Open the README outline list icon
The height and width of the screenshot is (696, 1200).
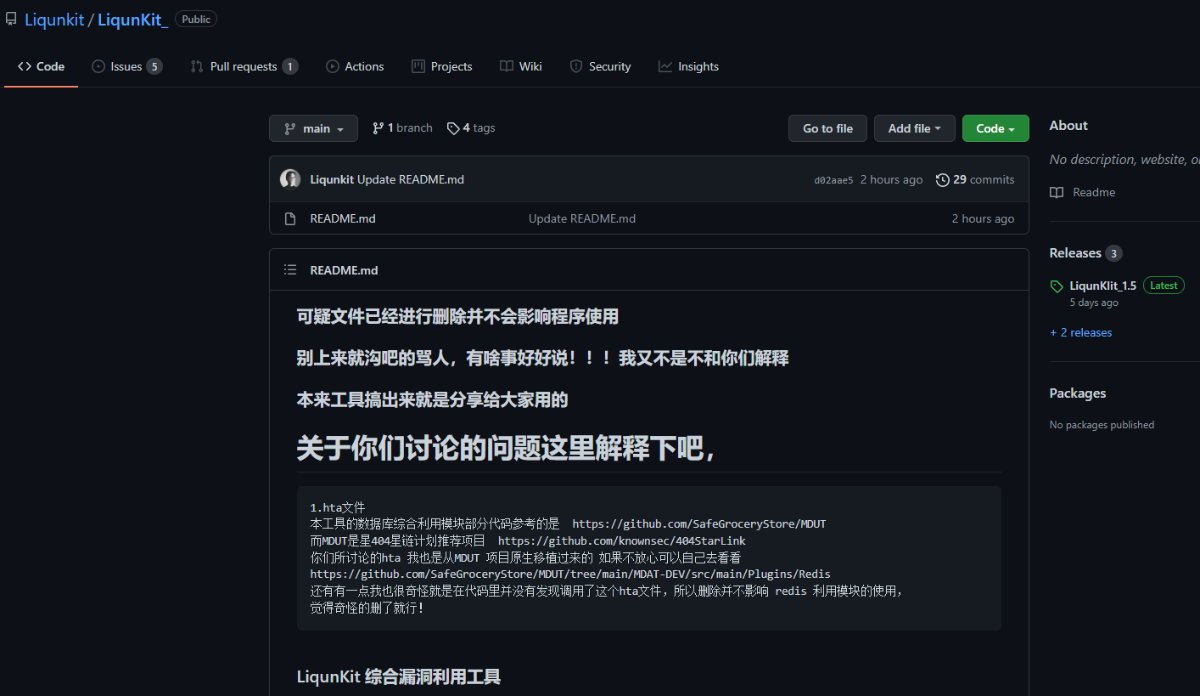click(290, 270)
